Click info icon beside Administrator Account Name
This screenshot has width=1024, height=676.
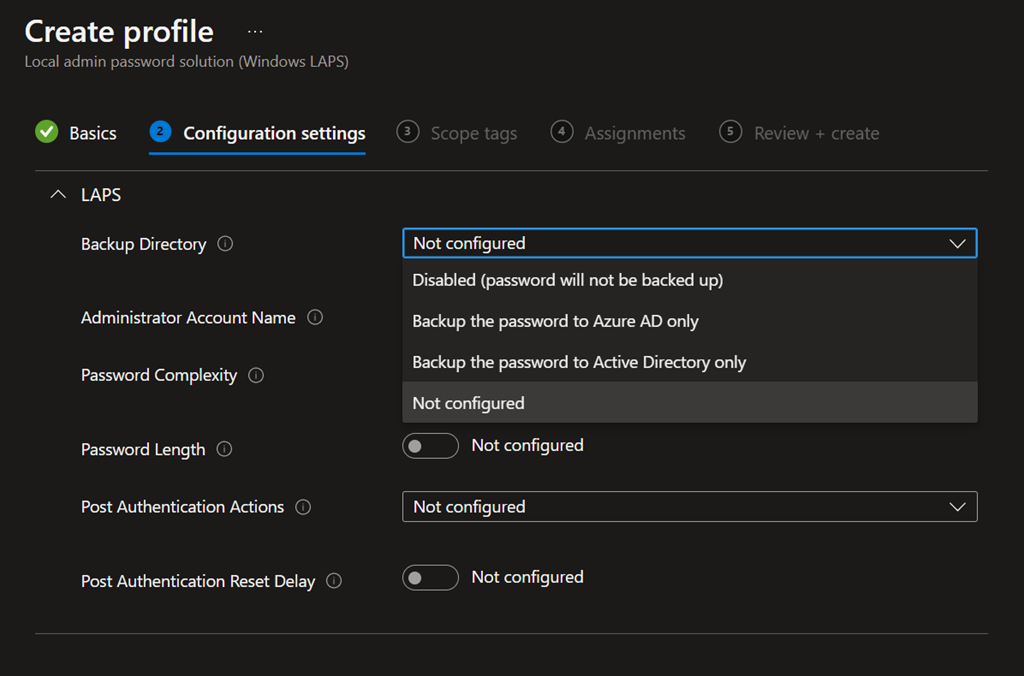coord(315,318)
